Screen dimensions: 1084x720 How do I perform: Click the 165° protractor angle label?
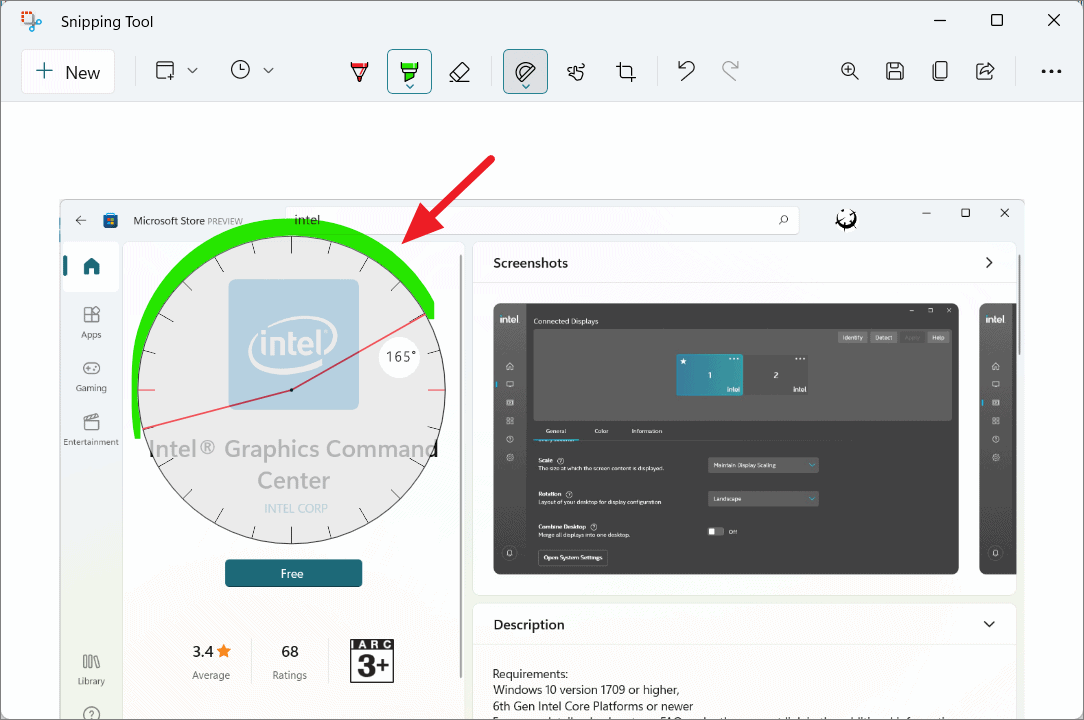400,357
